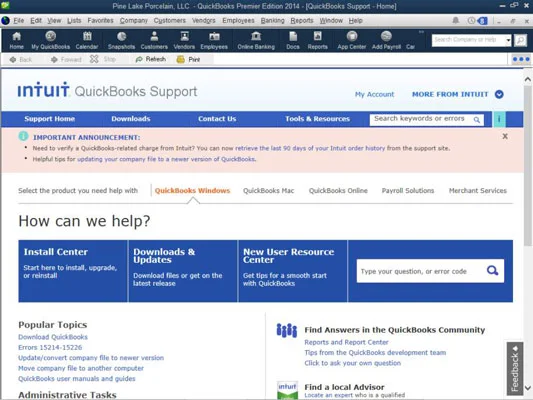The height and width of the screenshot is (400, 533).
Task: Expand the More From Intuit dropdown arrow
Action: [499, 94]
